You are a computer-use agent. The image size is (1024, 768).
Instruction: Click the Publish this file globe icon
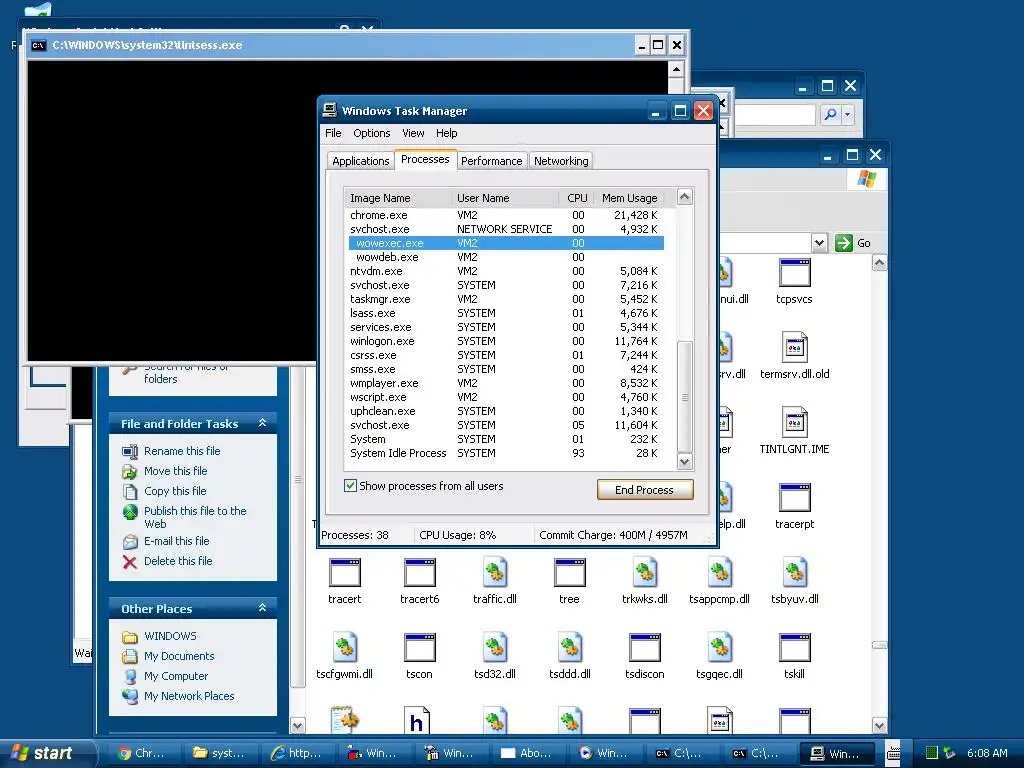(130, 511)
